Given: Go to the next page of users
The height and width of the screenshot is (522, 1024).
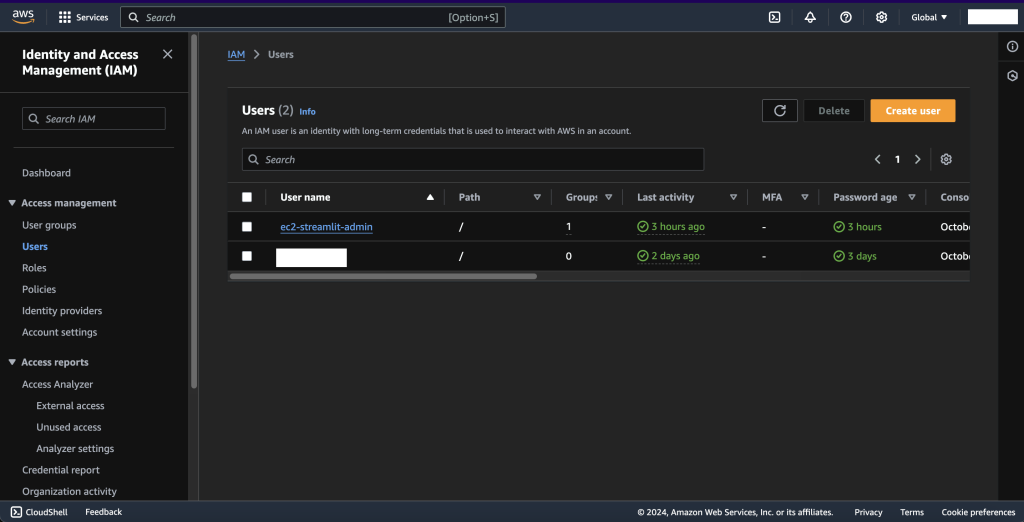Looking at the screenshot, I should click(918, 159).
